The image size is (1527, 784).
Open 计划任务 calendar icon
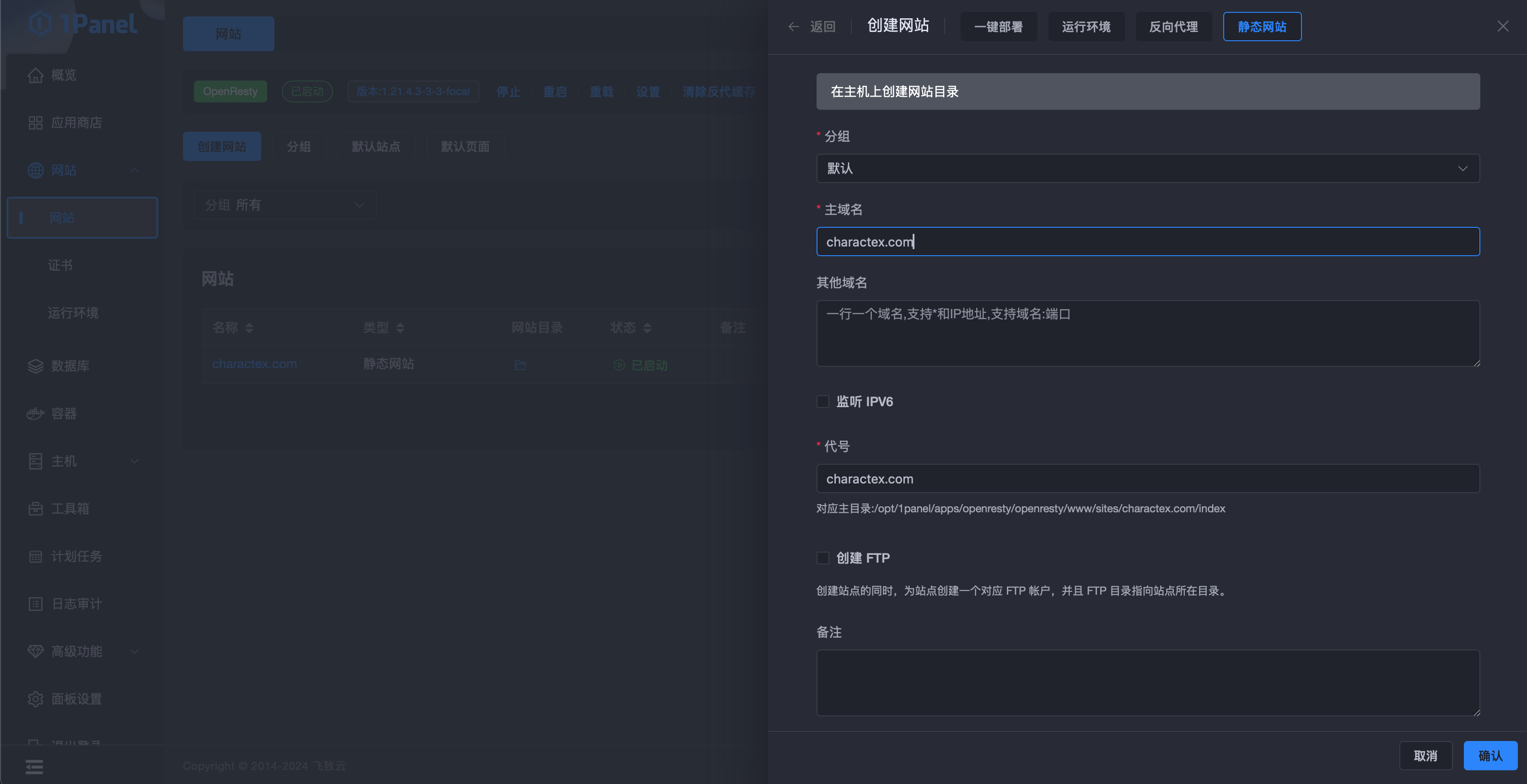pos(36,557)
